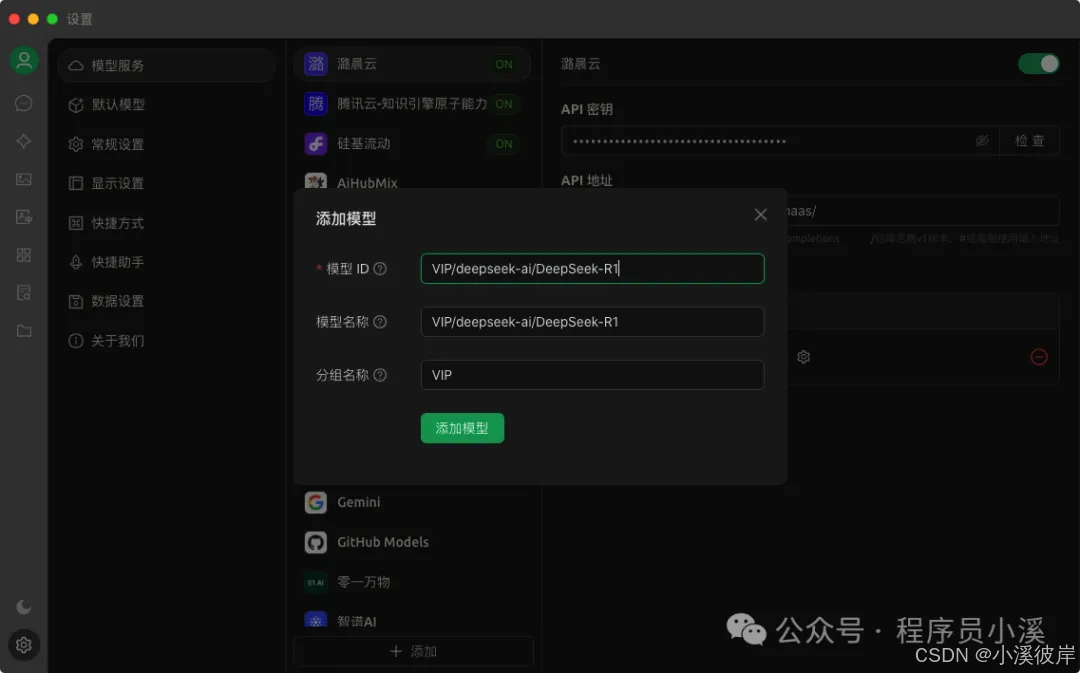The width and height of the screenshot is (1080, 673).
Task: Select the 腾讯云 provider icon
Action: pos(315,104)
